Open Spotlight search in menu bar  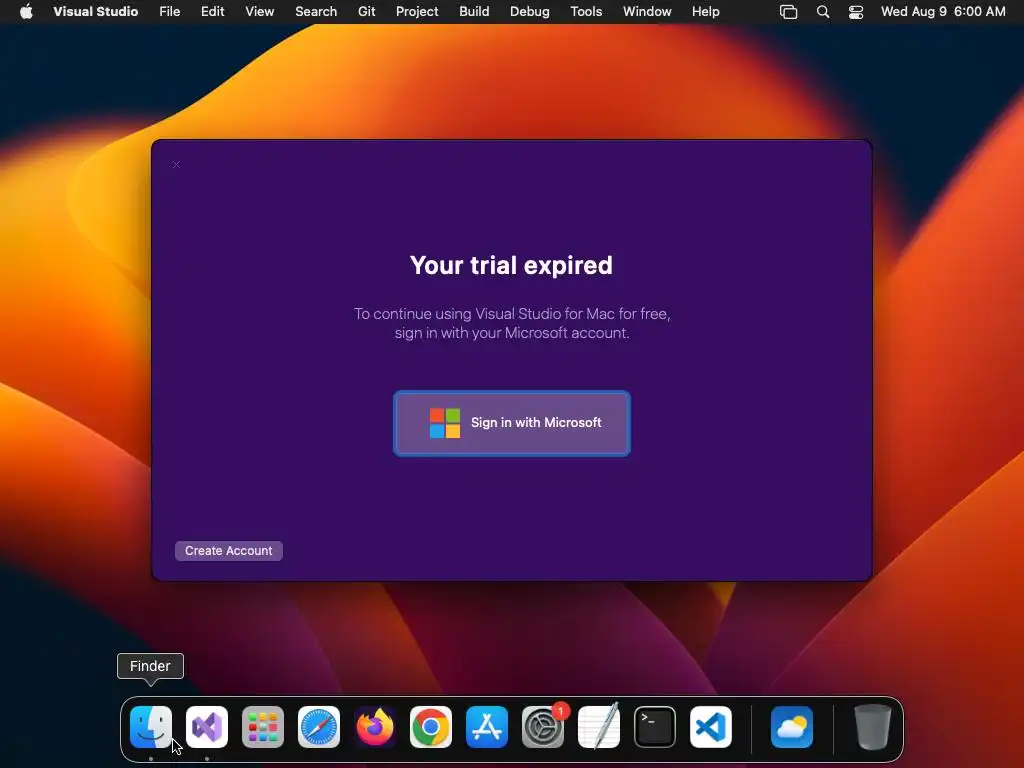(823, 12)
